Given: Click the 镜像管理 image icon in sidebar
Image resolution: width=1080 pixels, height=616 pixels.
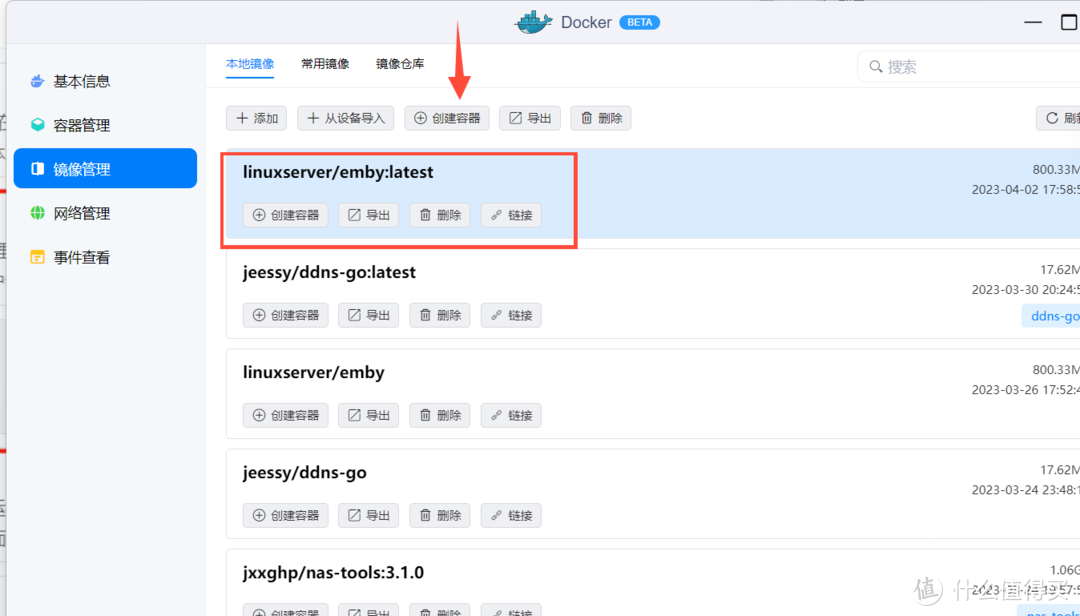Looking at the screenshot, I should (x=36, y=168).
